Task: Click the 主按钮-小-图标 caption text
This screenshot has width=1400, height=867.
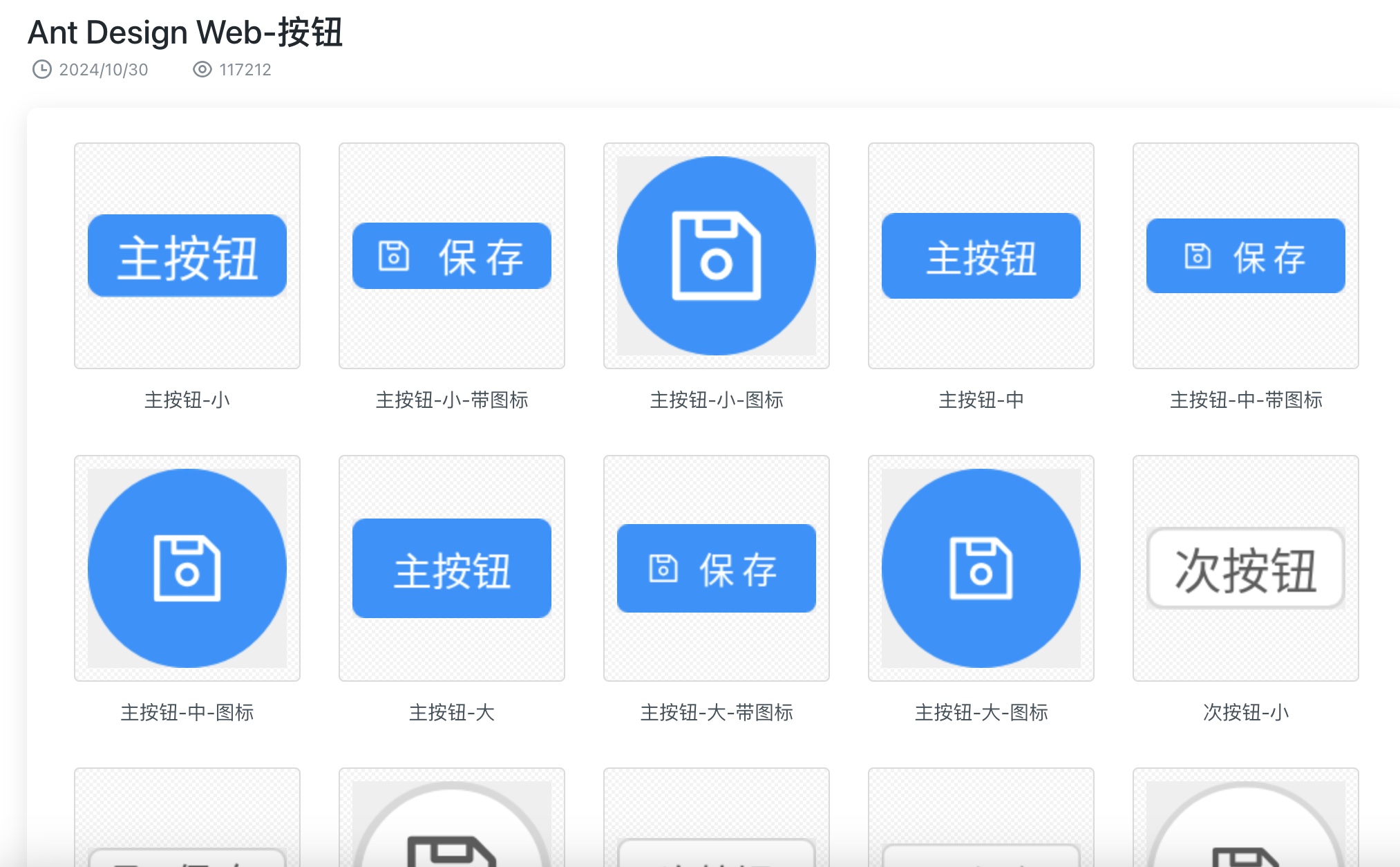Action: (x=717, y=400)
